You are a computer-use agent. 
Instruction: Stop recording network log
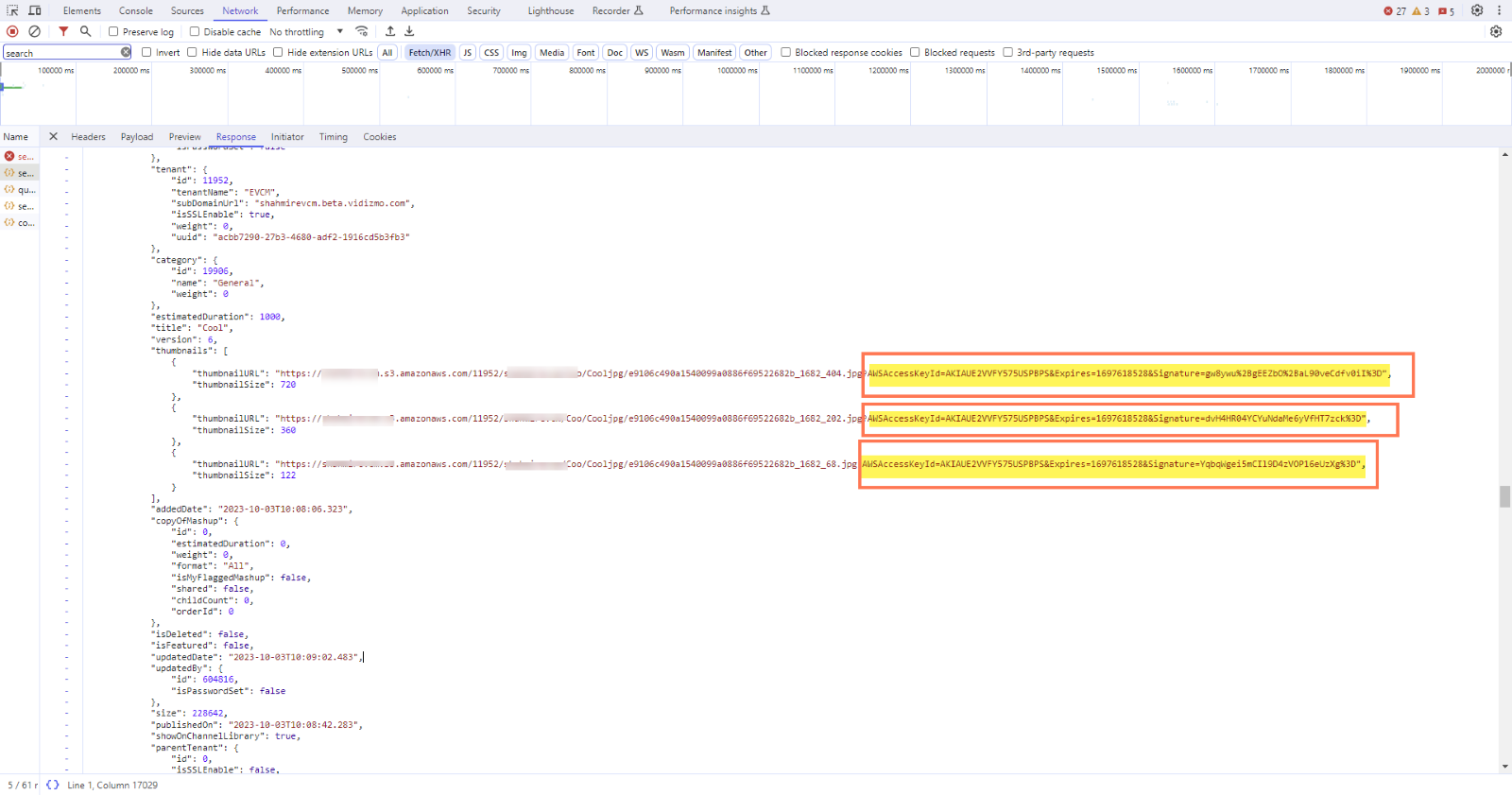(x=12, y=31)
